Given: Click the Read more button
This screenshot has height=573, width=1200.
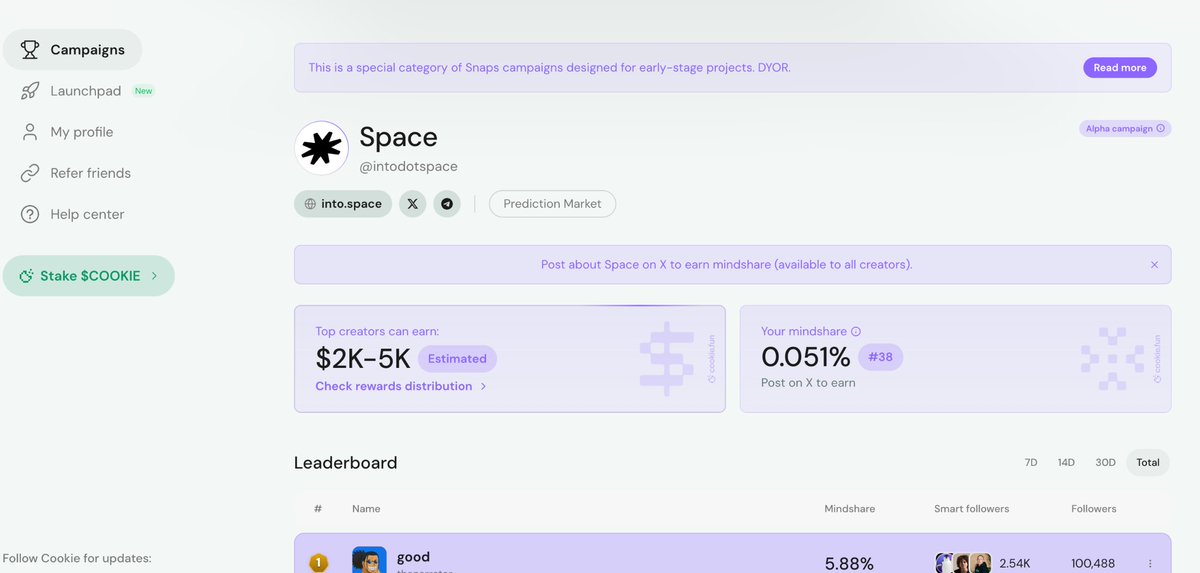Looking at the screenshot, I should click(1119, 68).
